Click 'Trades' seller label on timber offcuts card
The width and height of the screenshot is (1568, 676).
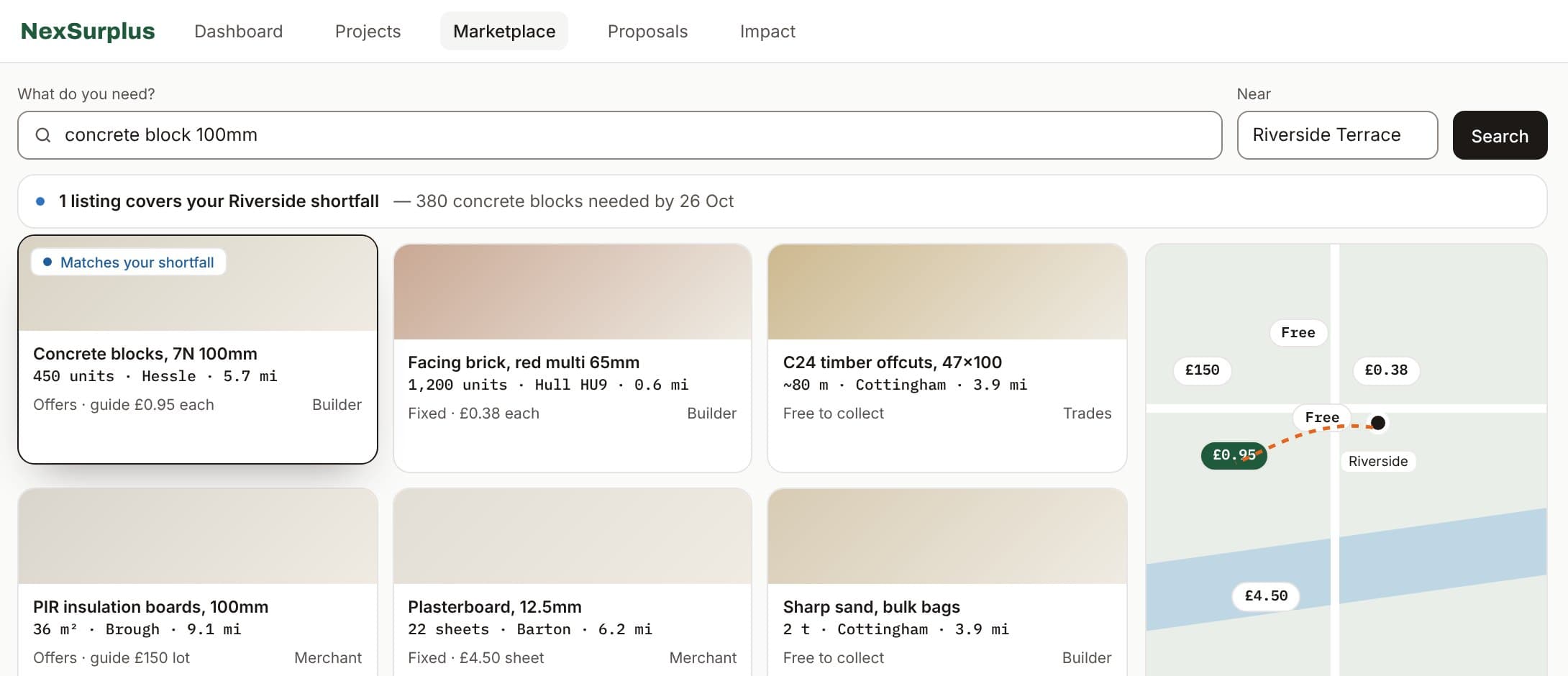(x=1087, y=414)
